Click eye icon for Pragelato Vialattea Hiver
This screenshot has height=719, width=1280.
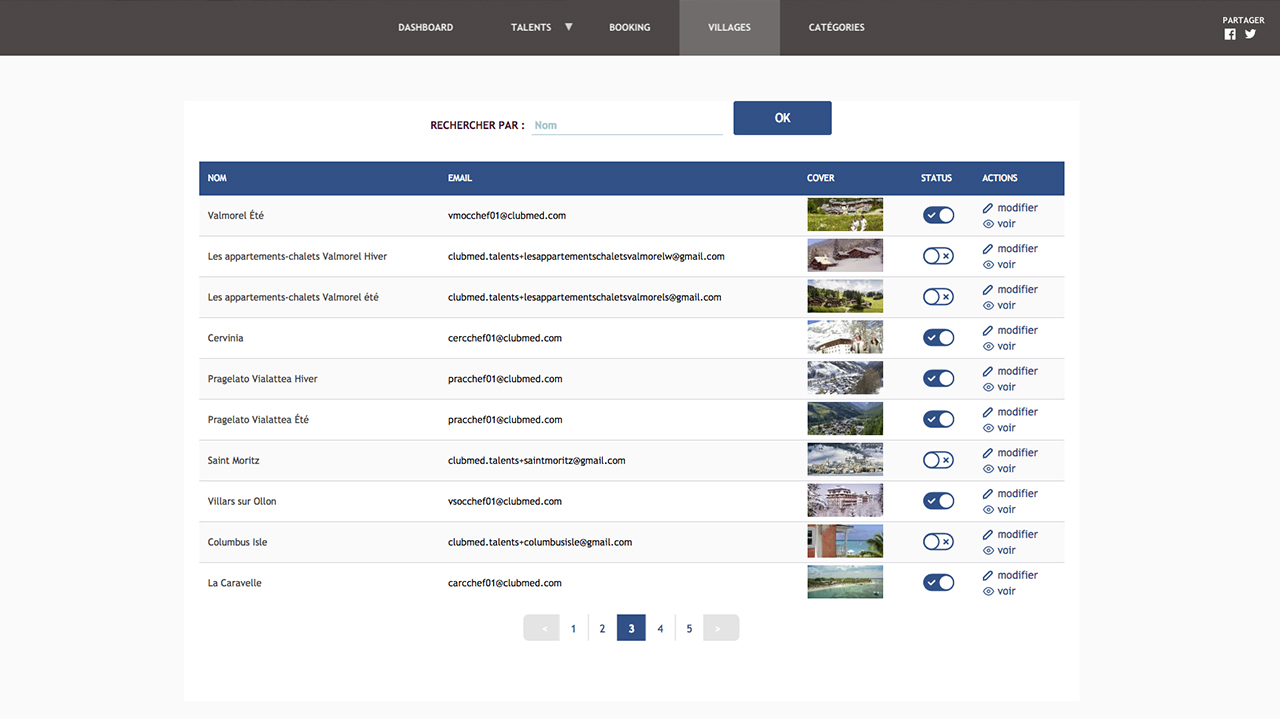point(988,388)
